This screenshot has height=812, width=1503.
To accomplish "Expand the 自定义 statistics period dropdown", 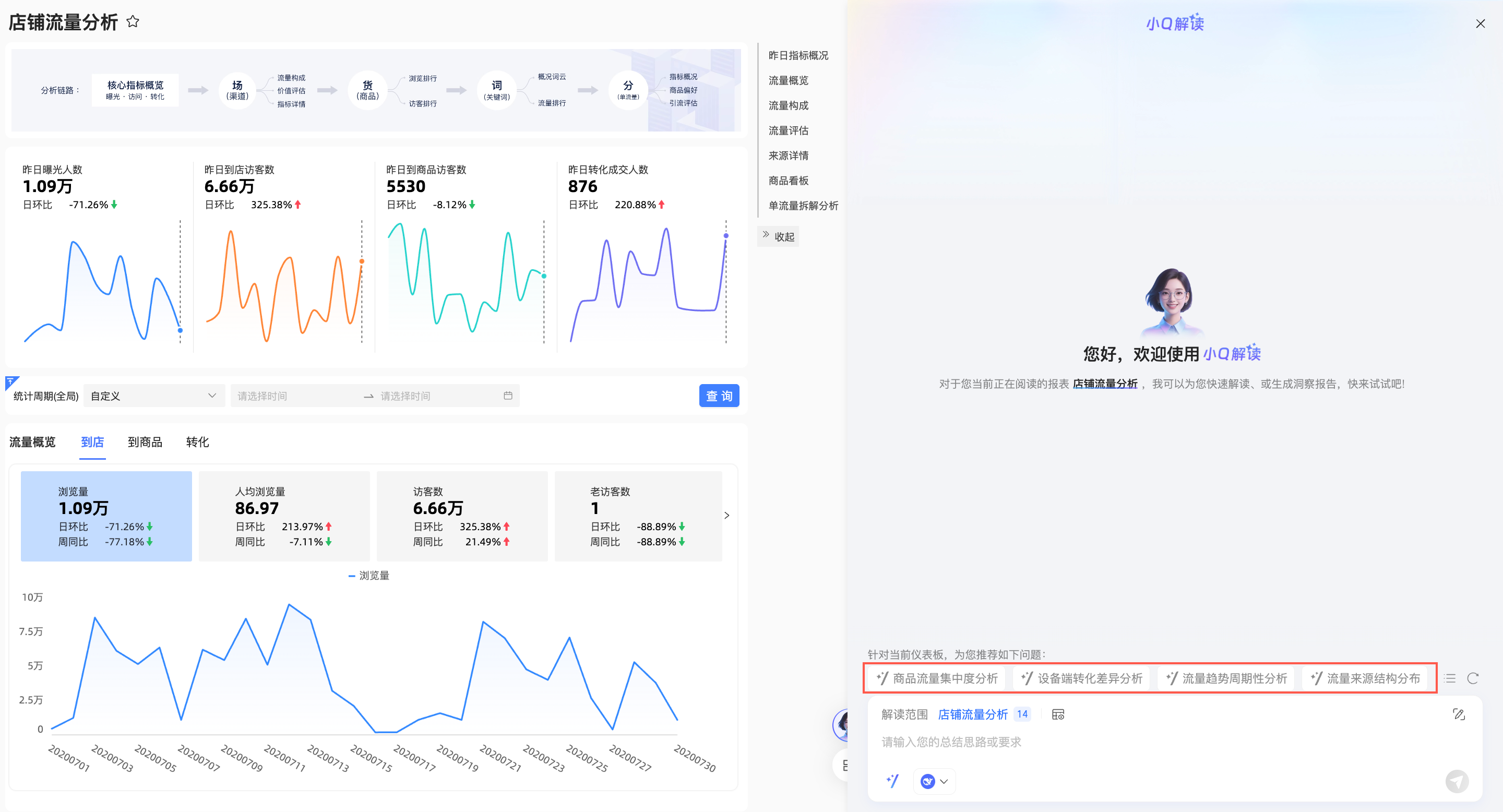I will point(154,396).
